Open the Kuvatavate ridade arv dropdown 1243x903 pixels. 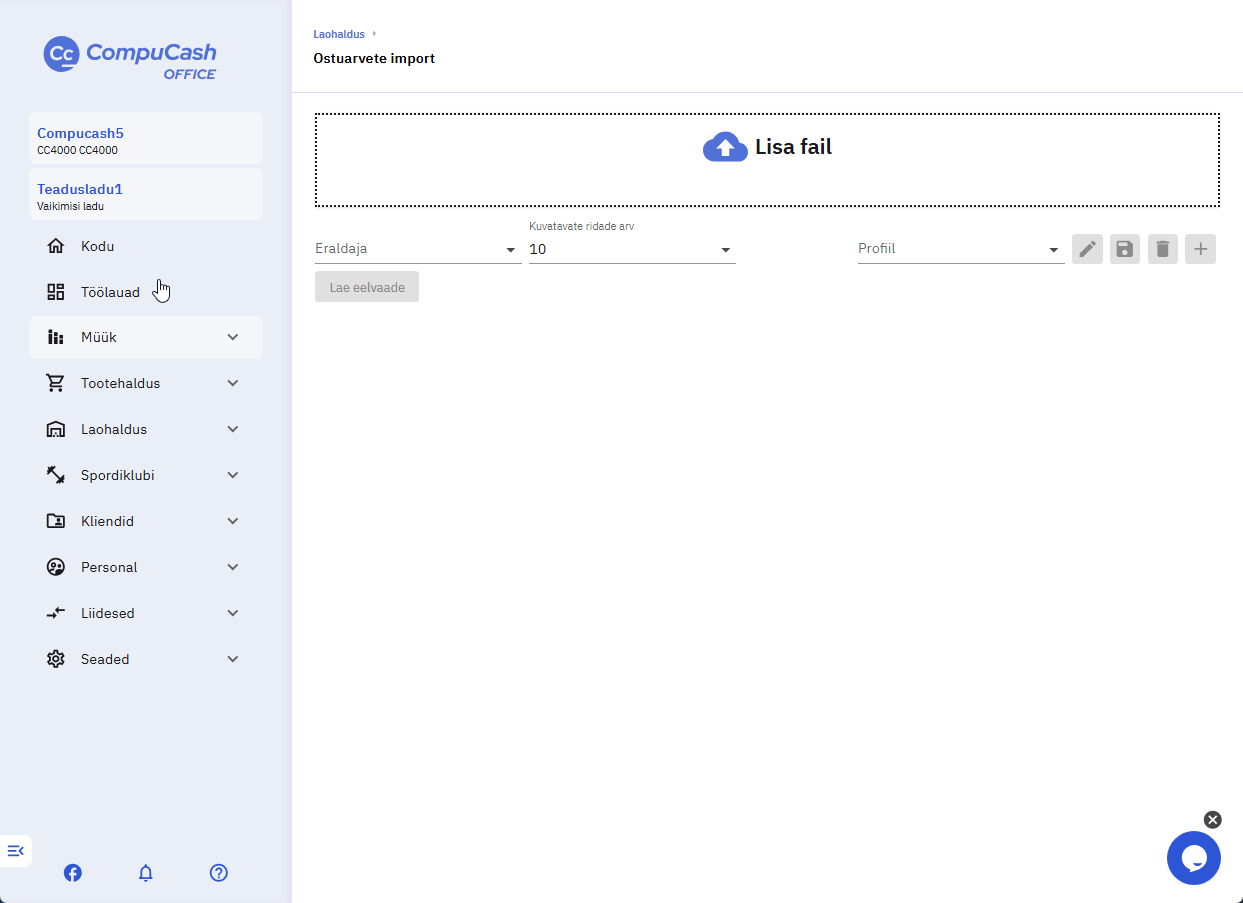(x=632, y=249)
